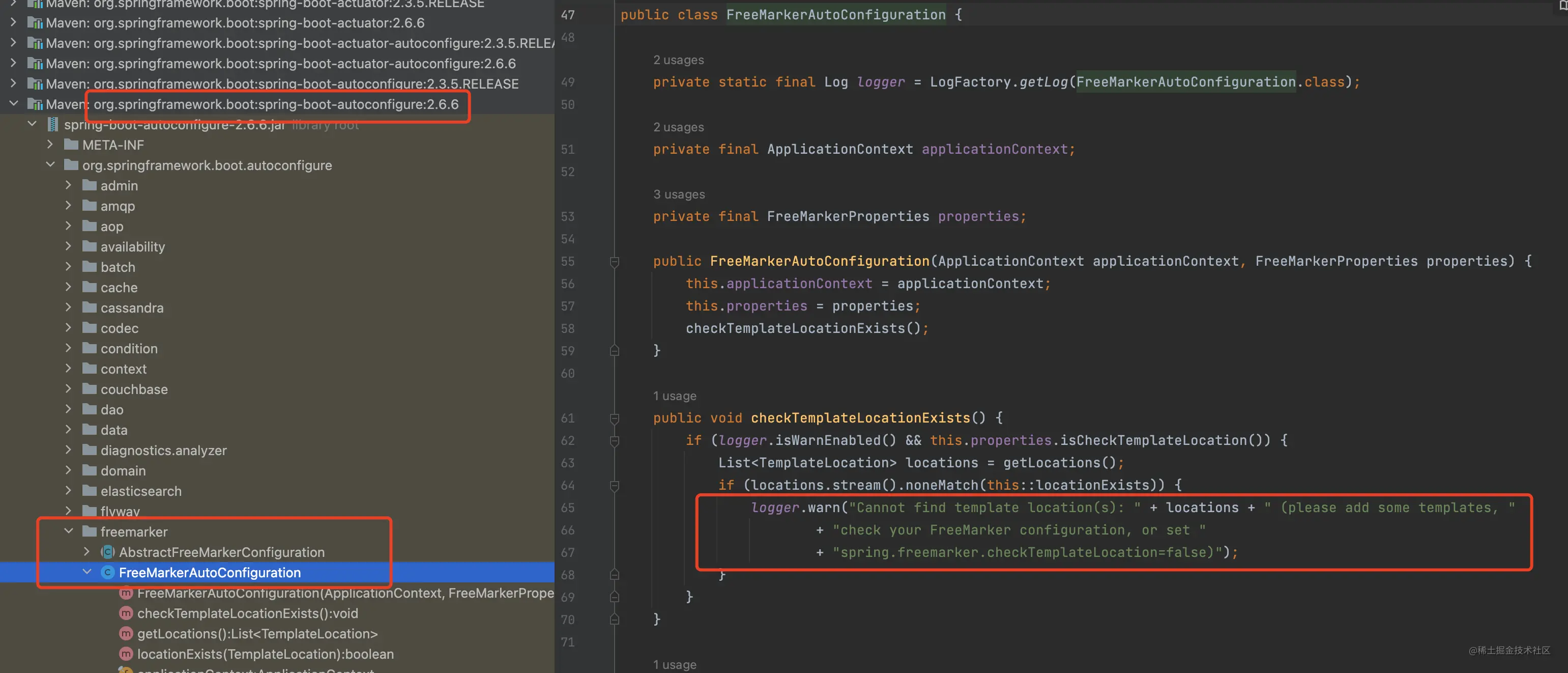Click the getLocations method icon in the tree
This screenshot has height=673, width=1568.
pyautogui.click(x=126, y=633)
